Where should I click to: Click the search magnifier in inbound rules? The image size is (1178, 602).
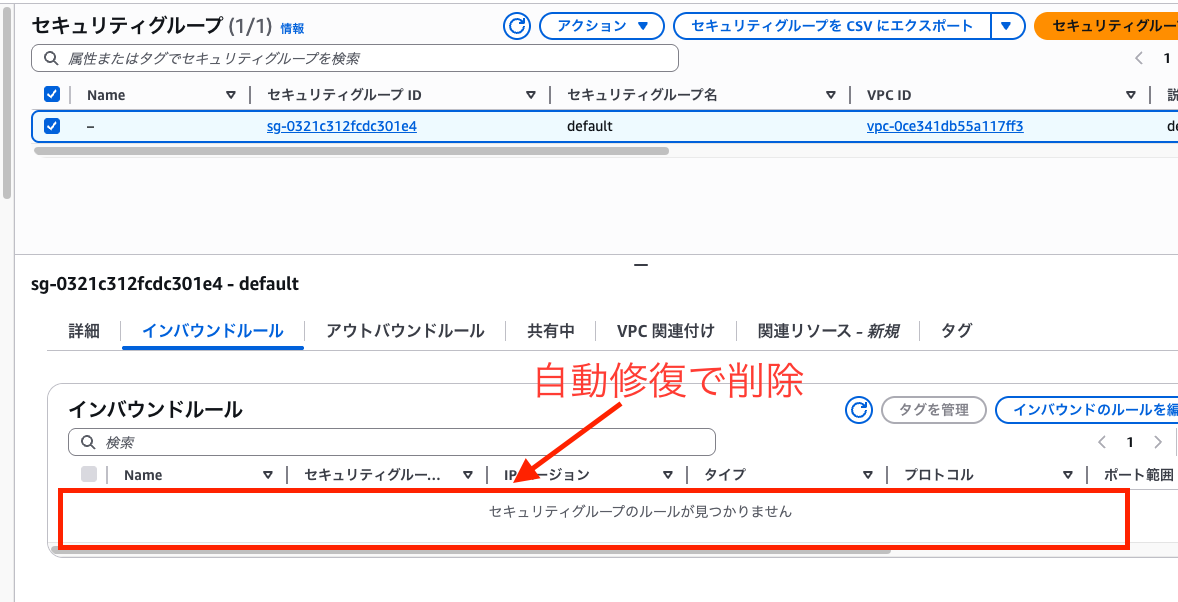[x=86, y=441]
